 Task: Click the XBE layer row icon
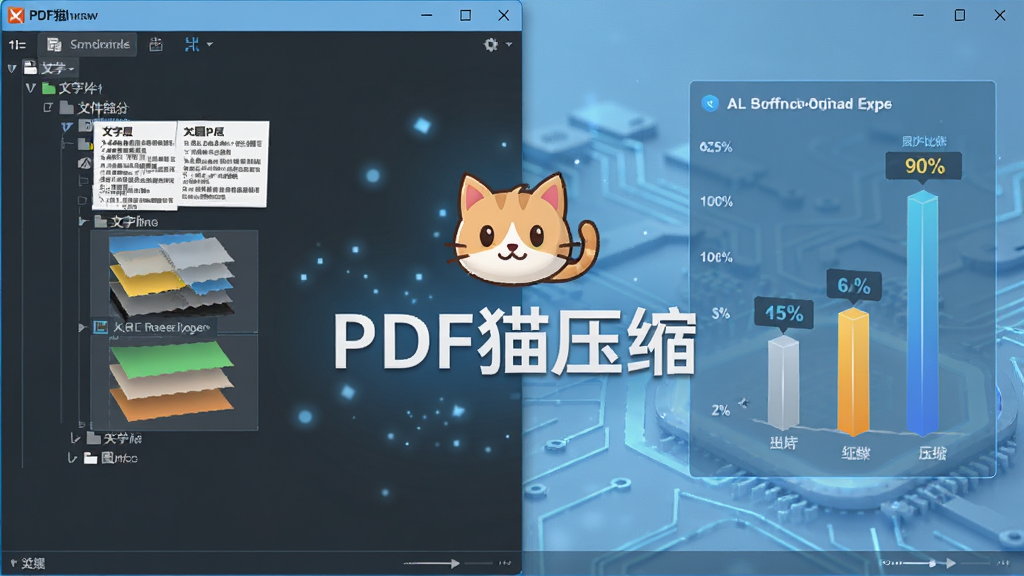101,327
